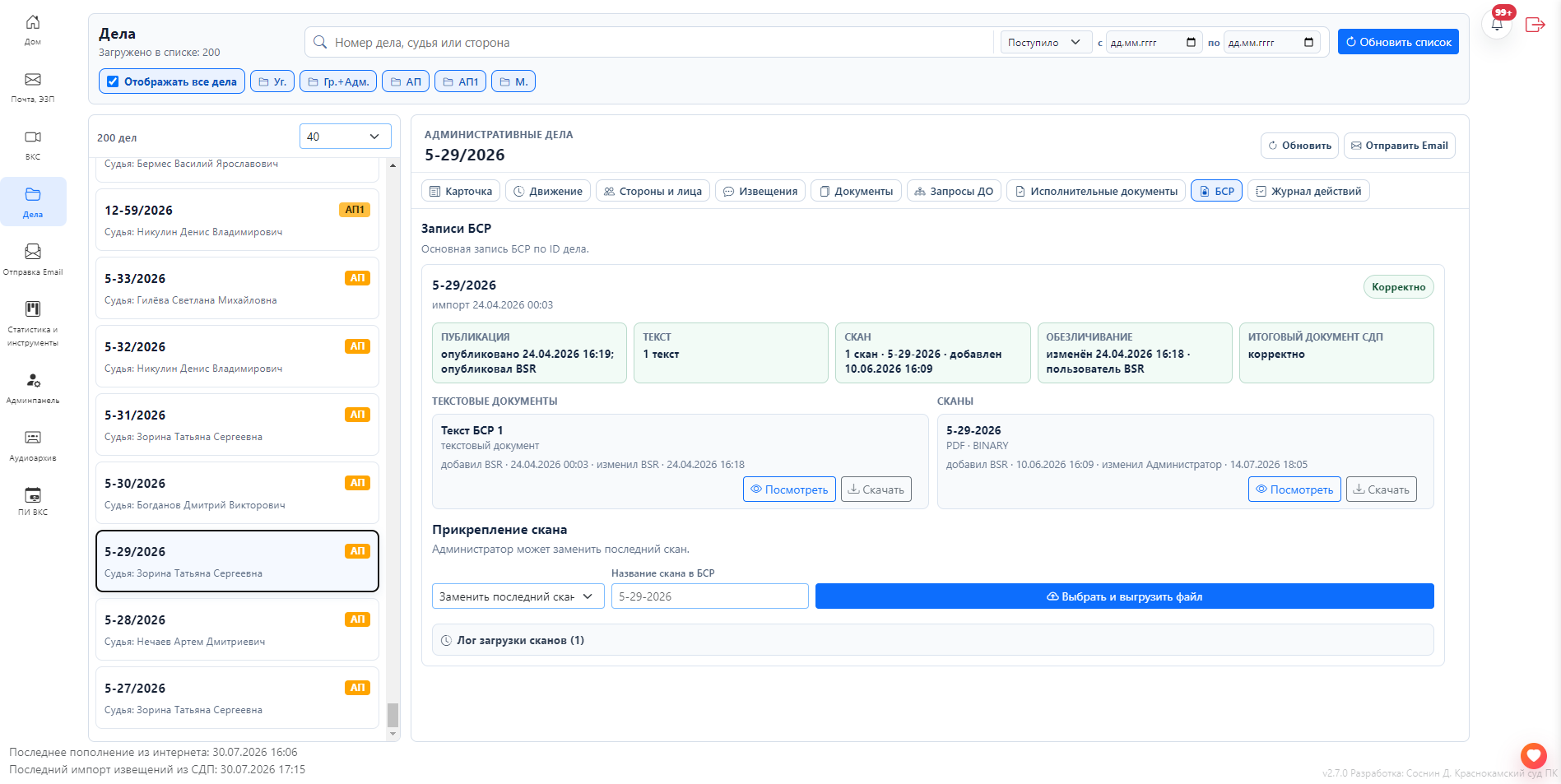Open the Поступило date type dropdown
This screenshot has width=1561, height=784.
[x=1046, y=42]
